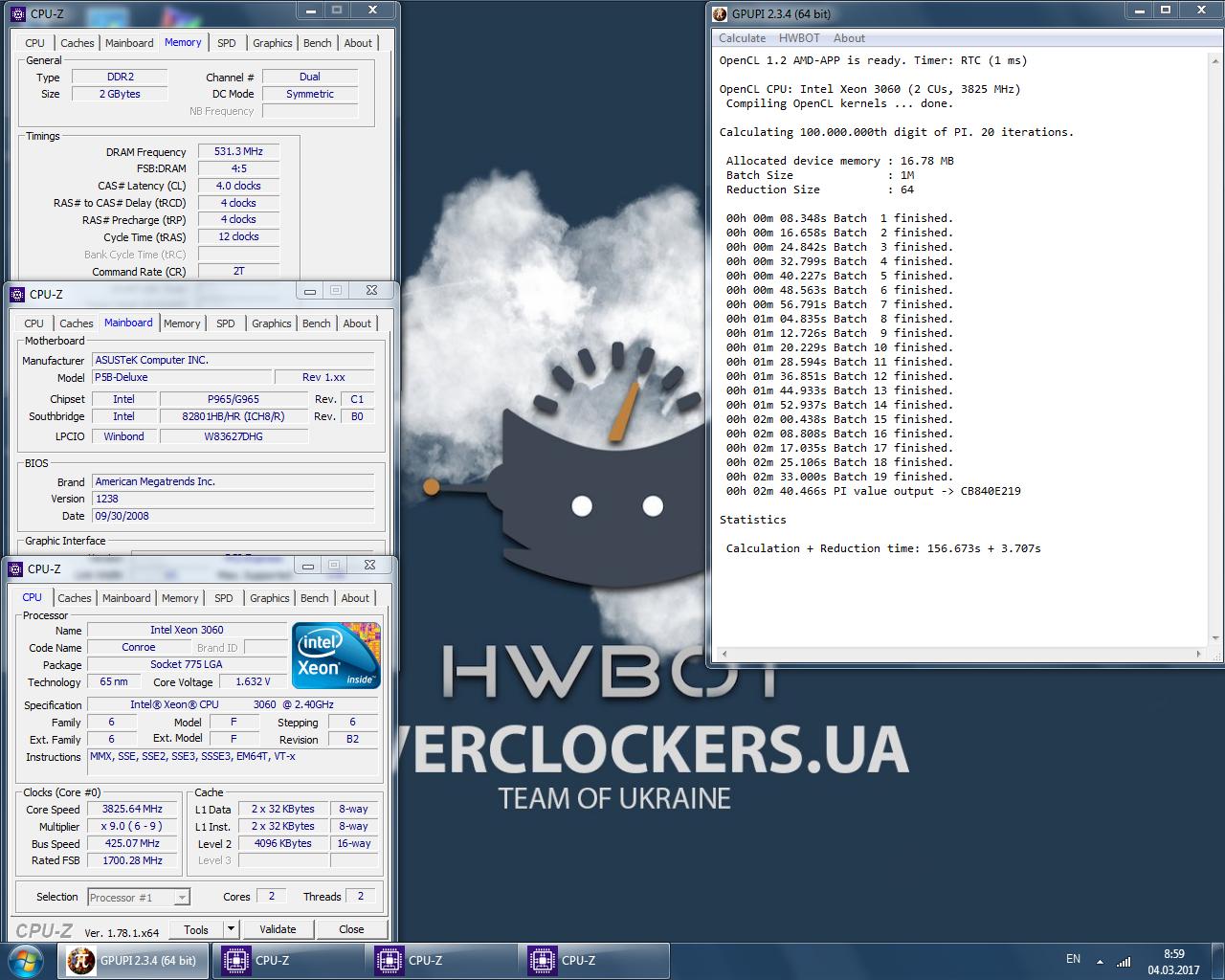The image size is (1225, 980).
Task: Click third CPU-Z taskbar button
Action: click(x=596, y=960)
